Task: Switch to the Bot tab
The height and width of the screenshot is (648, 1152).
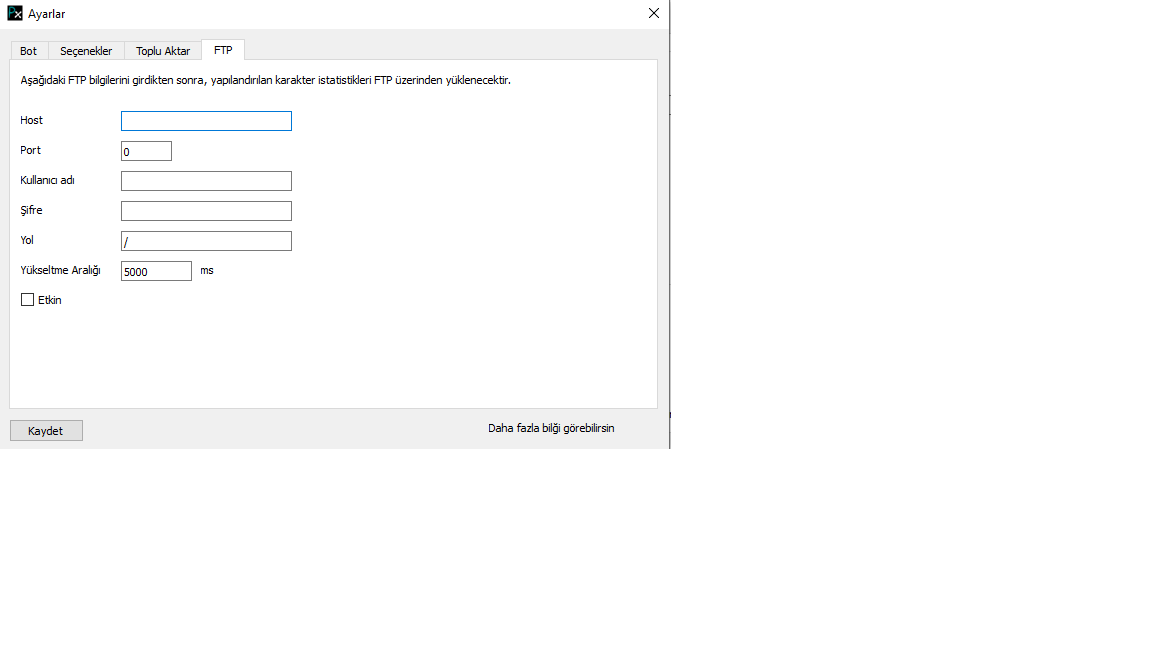Action: pyautogui.click(x=28, y=51)
